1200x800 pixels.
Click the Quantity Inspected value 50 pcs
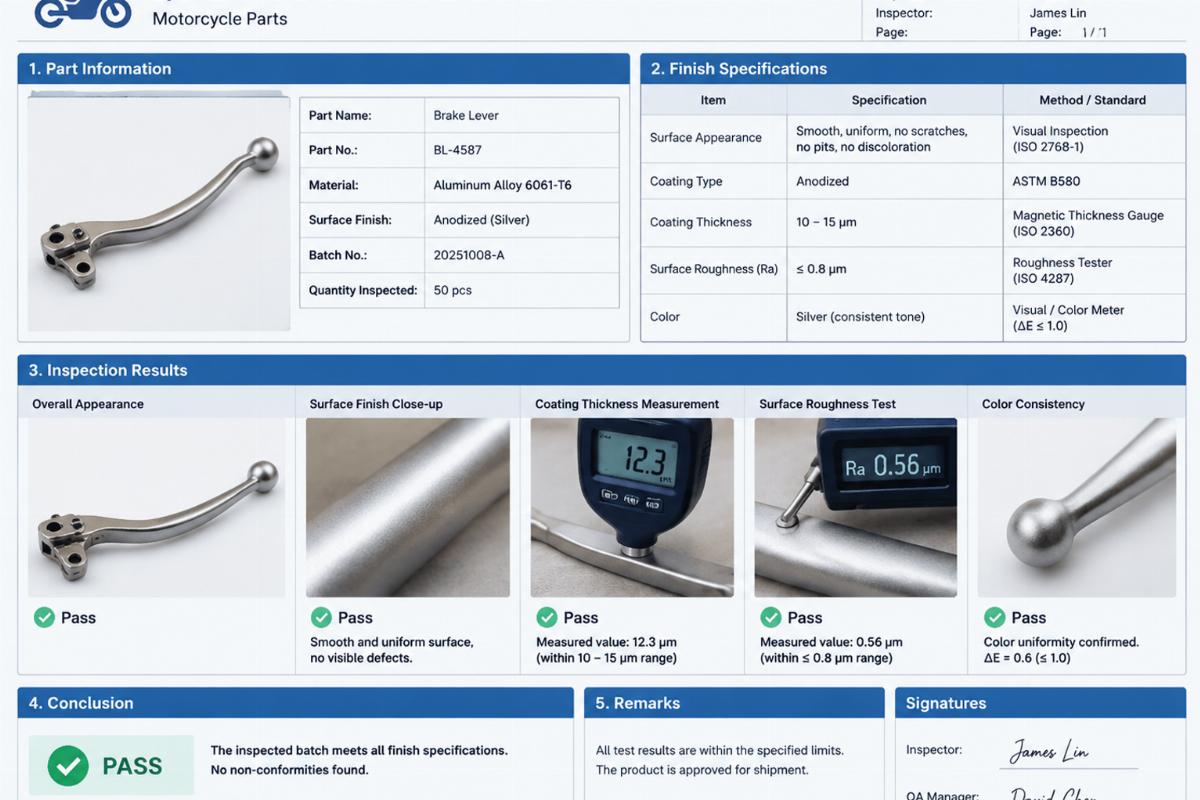(x=452, y=290)
